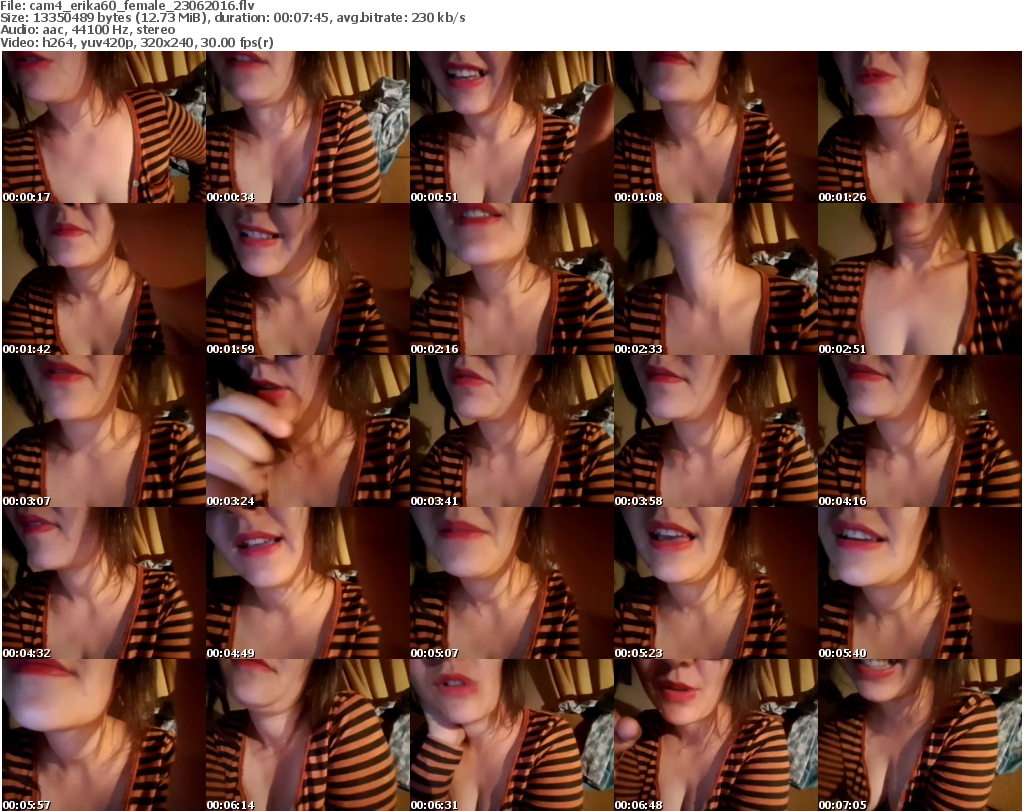This screenshot has width=1024, height=811.
Task: Click the 00:07:05 video frame
Action: (920, 735)
